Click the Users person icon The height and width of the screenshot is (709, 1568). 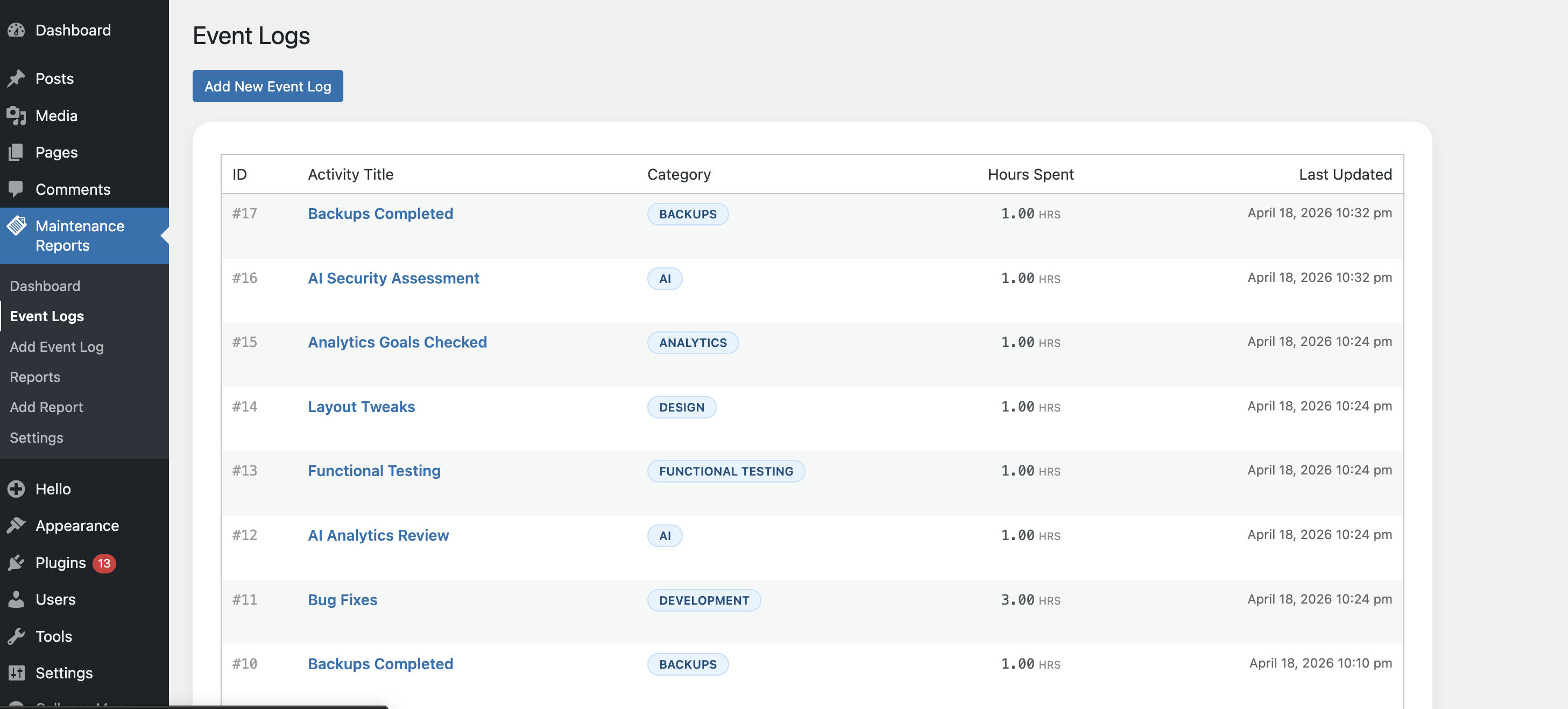(x=17, y=599)
